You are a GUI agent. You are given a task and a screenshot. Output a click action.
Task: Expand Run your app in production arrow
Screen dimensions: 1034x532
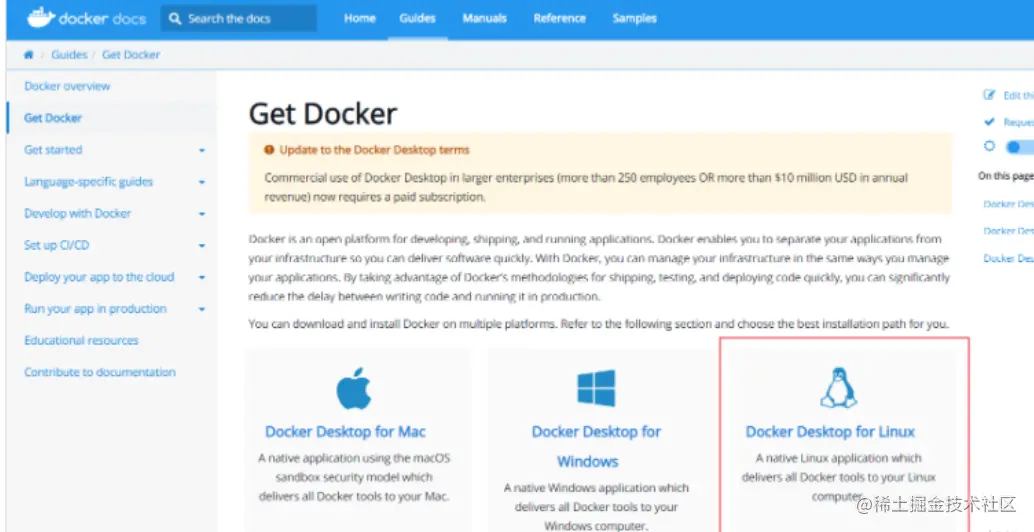point(202,309)
